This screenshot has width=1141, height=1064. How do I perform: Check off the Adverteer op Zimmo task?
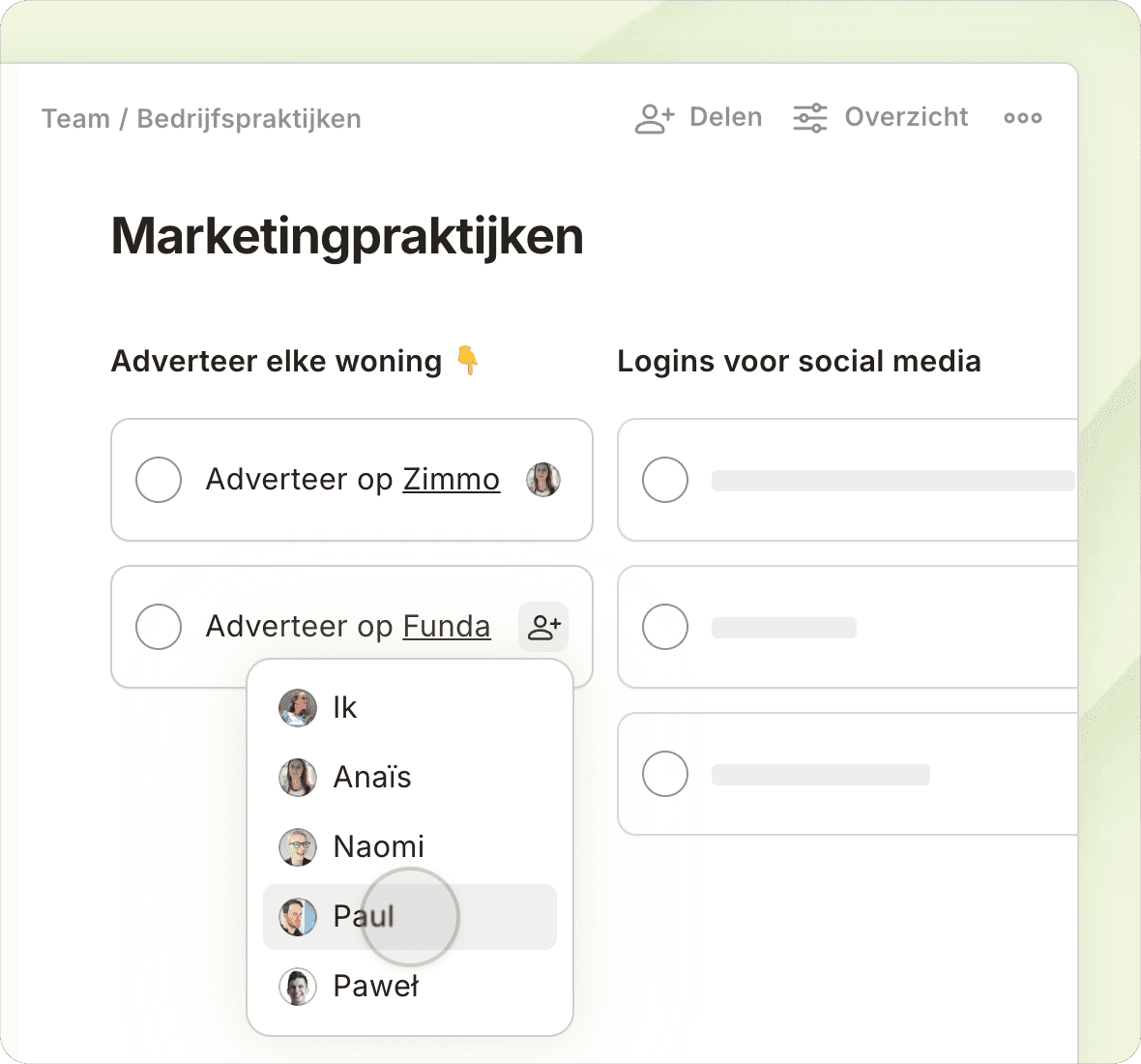coord(159,480)
